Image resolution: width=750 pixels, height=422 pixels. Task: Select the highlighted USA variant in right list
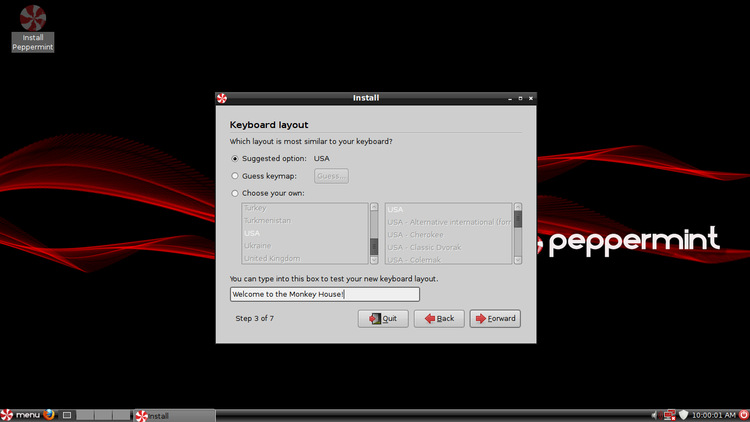[x=449, y=210]
